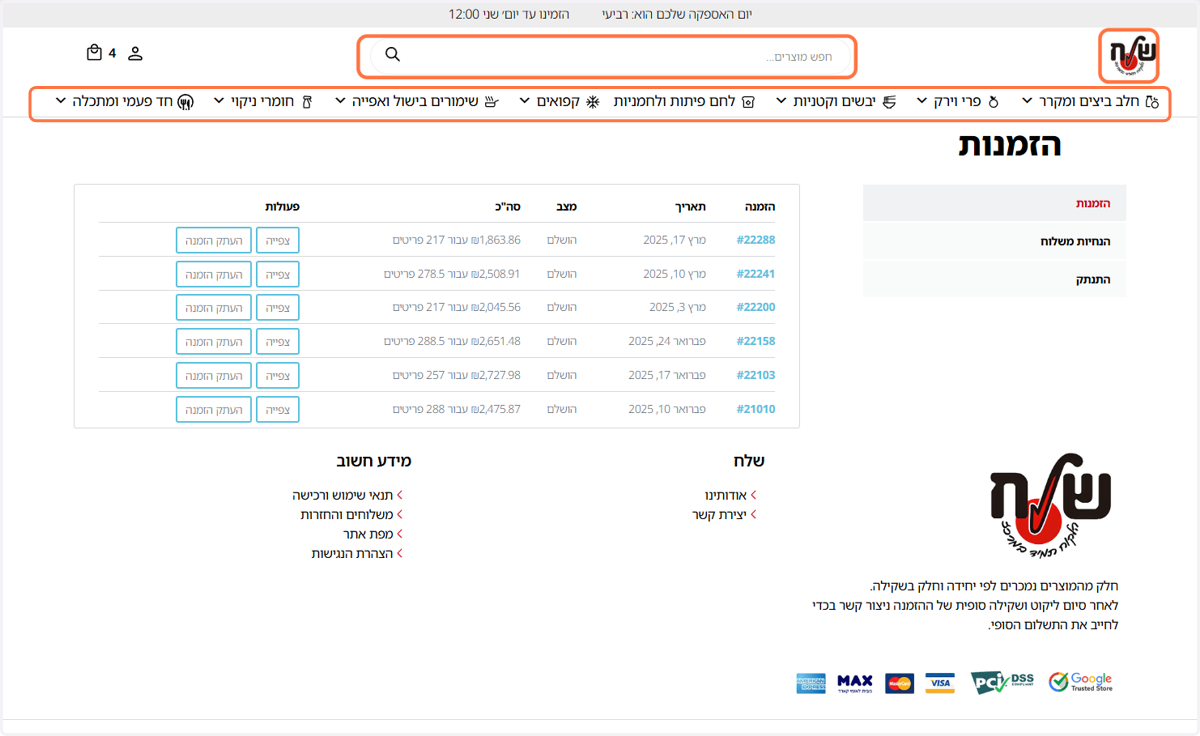Open the shopping bag cart icon
The image size is (1200, 736).
tap(94, 53)
